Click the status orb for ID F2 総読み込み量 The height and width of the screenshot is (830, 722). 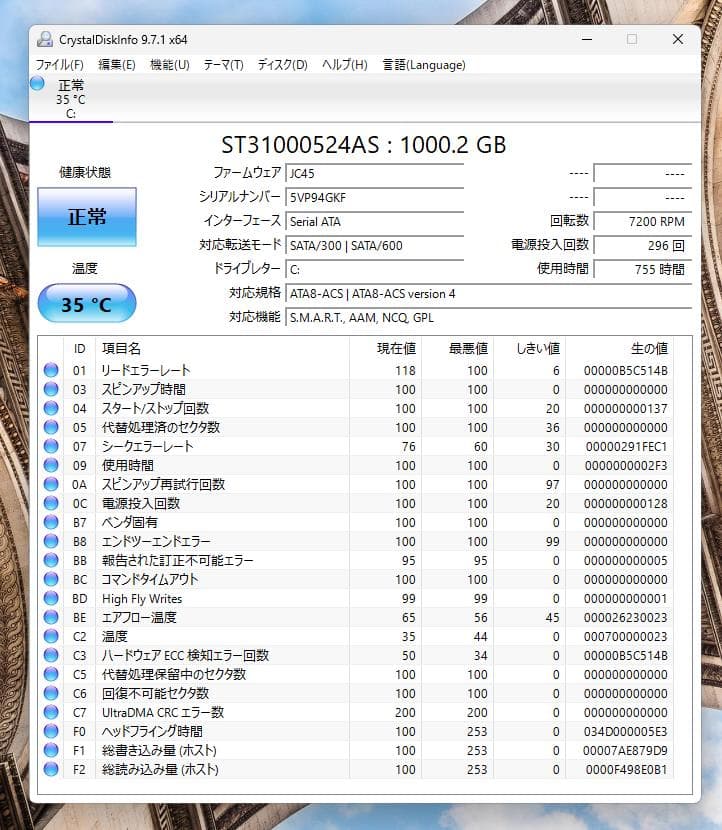coord(51,769)
